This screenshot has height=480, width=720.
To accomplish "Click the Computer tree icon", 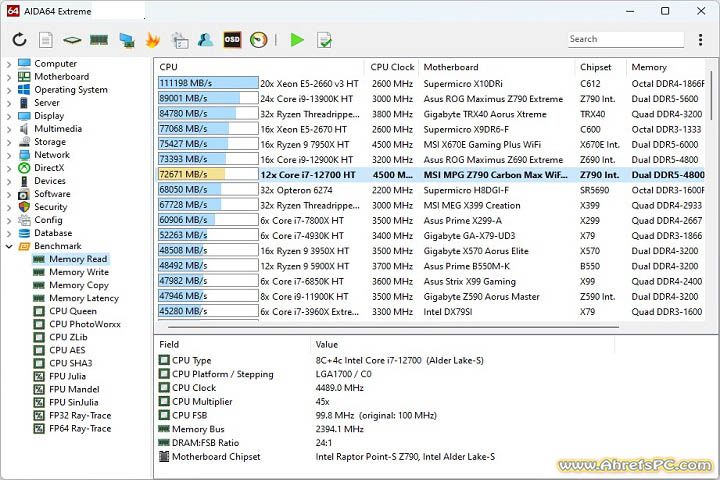I will [24, 63].
